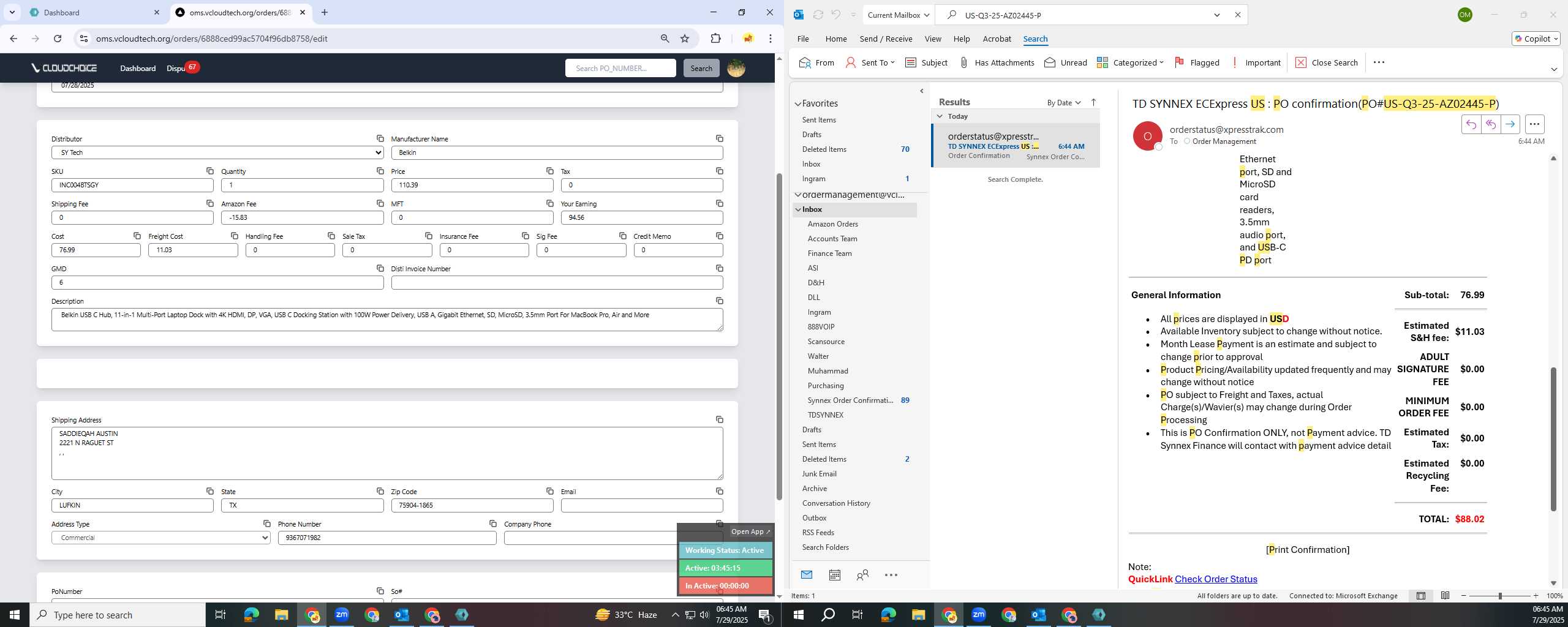Open the View ribbon tab
This screenshot has width=1568, height=627.
pyautogui.click(x=932, y=39)
